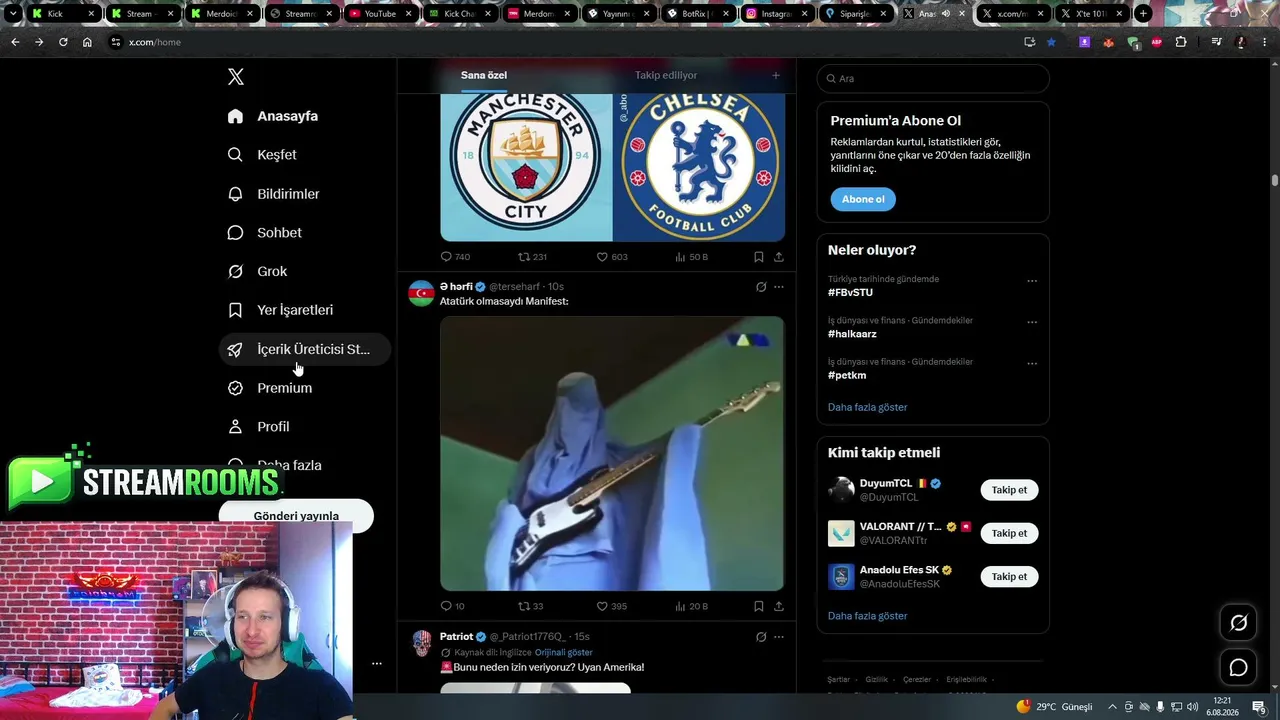Open more options for Patriot post
Viewport: 1280px width, 720px height.
pyautogui.click(x=779, y=637)
